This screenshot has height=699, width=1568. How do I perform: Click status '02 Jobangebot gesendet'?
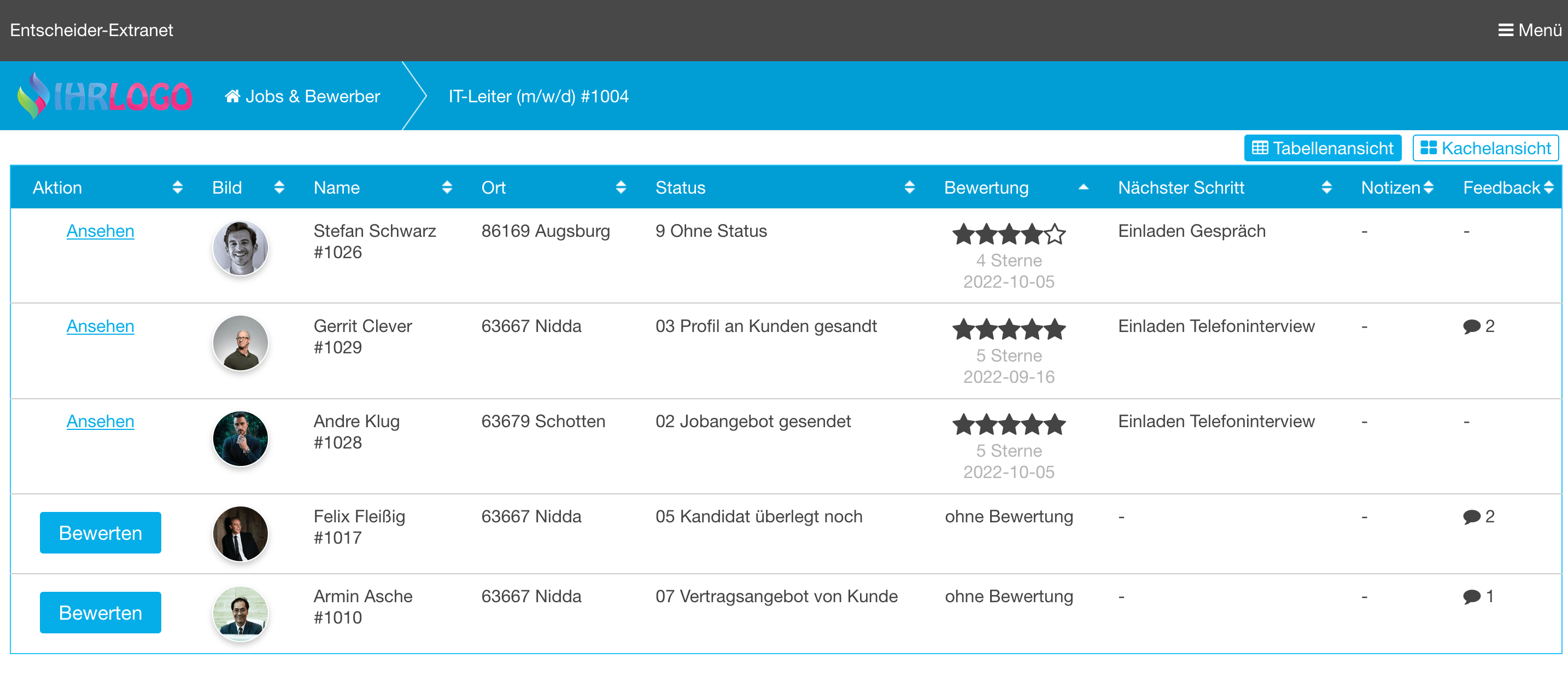pyautogui.click(x=753, y=421)
